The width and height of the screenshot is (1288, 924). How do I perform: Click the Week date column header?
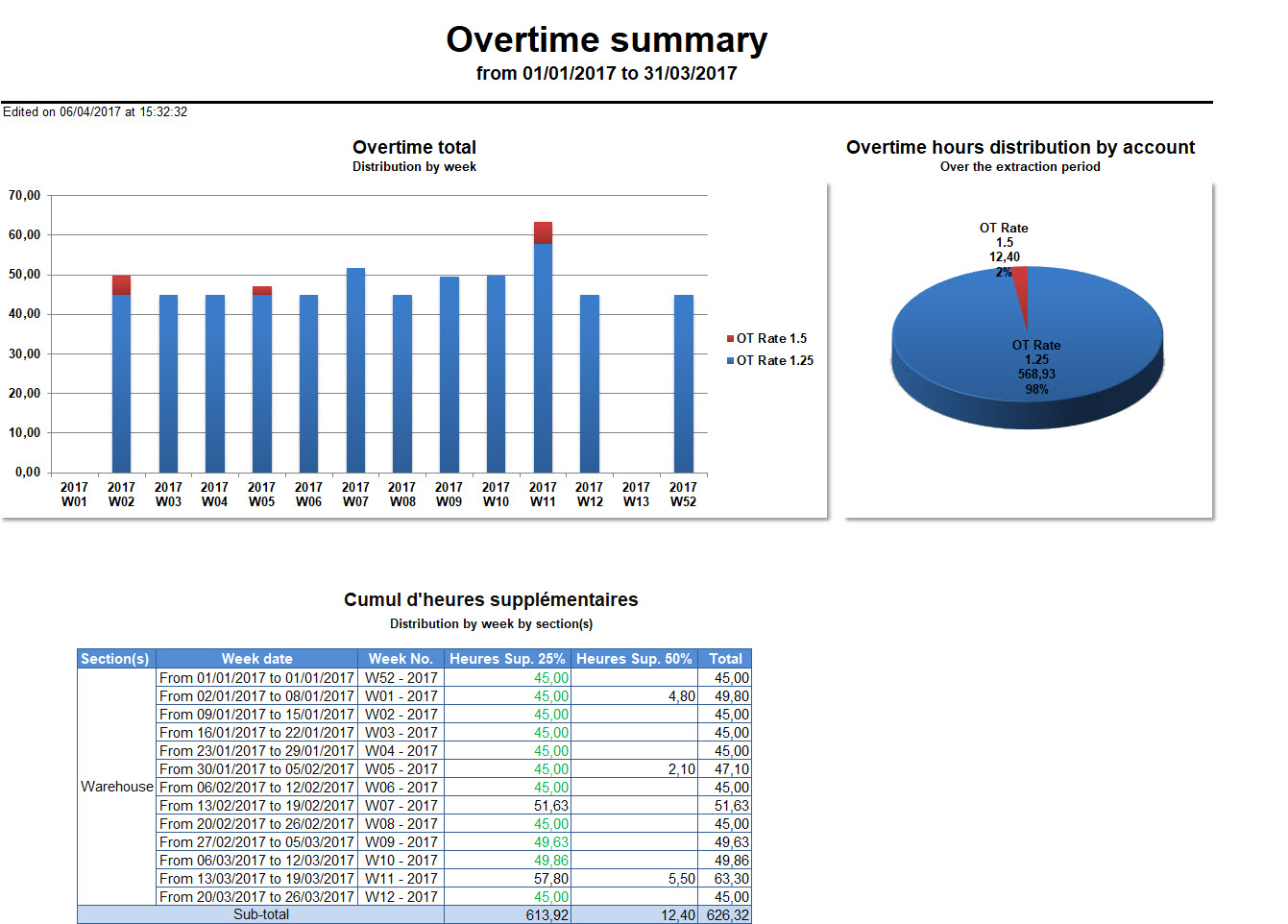tap(256, 659)
